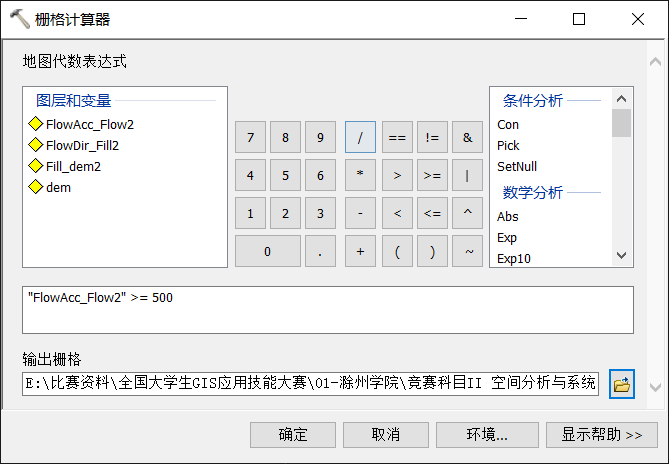Click the number 1 keypad button
Screen dimensions: 669x464
pos(250,213)
